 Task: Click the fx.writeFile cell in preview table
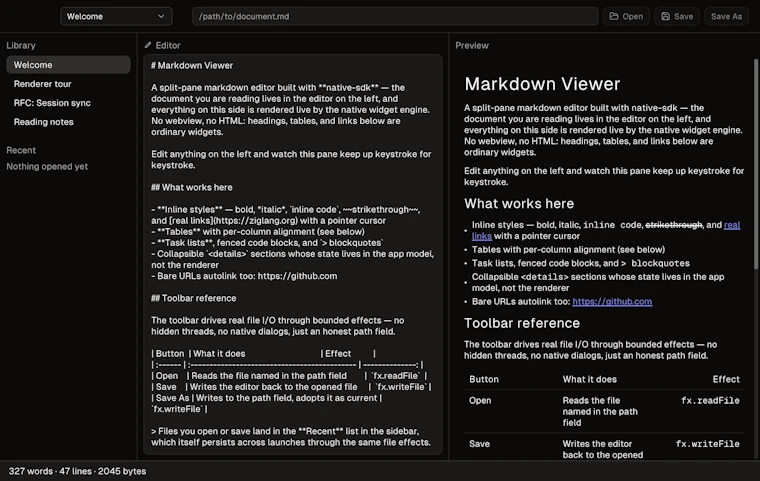[708, 444]
